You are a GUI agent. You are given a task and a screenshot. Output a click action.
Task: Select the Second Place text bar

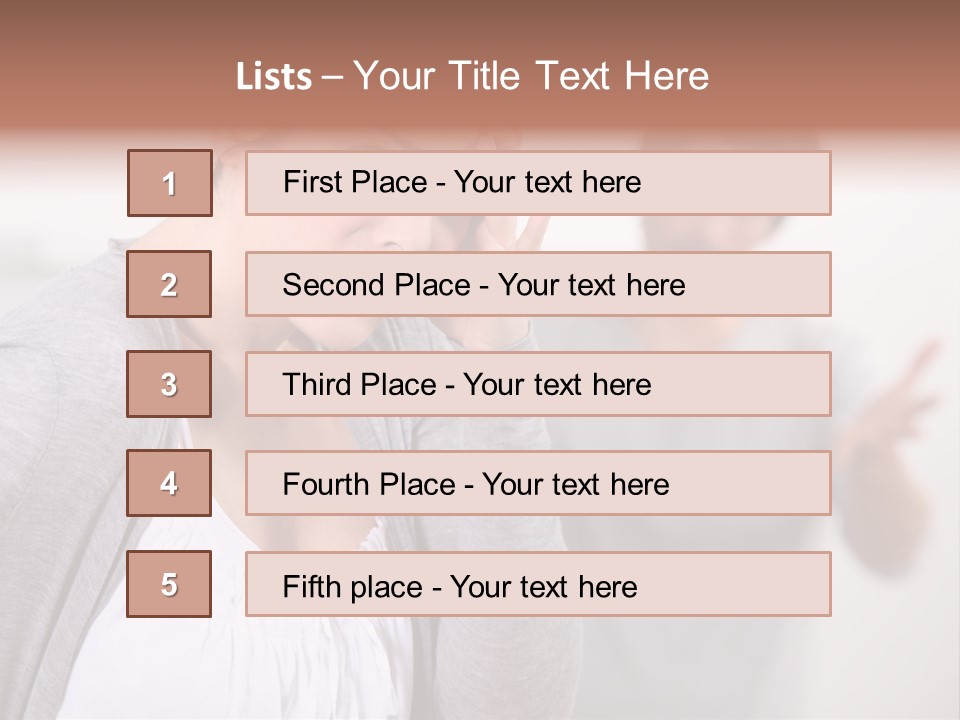tap(538, 284)
